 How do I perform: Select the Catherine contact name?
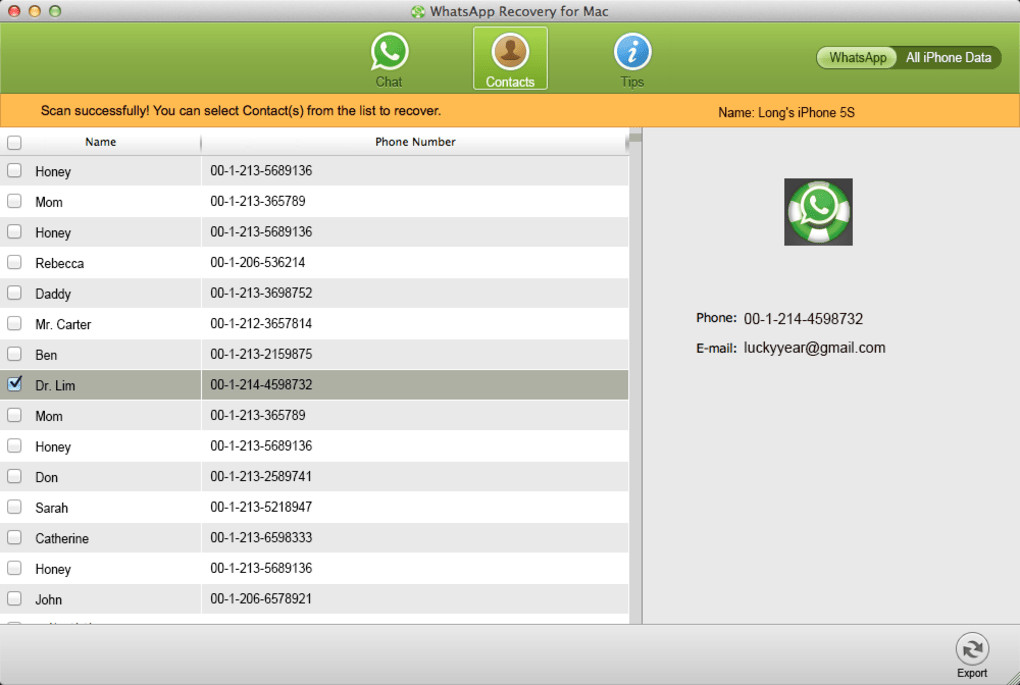(62, 538)
